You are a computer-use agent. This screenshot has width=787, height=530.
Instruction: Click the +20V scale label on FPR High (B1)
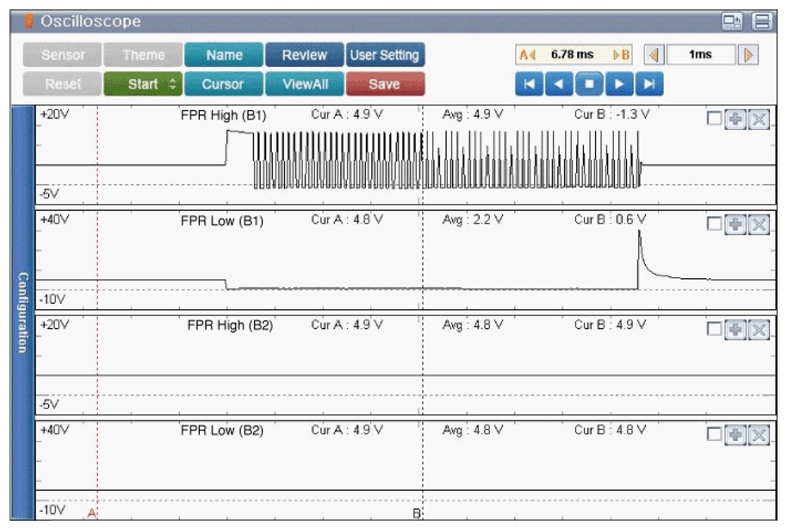(55, 114)
